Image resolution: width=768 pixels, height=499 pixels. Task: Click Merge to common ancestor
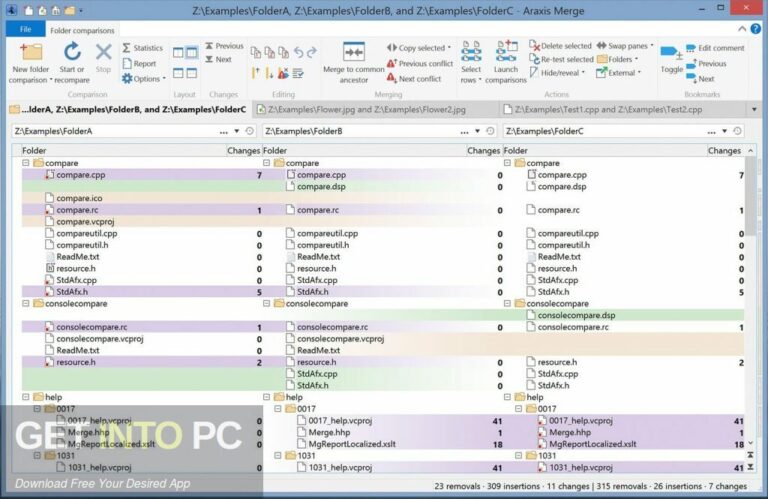354,64
